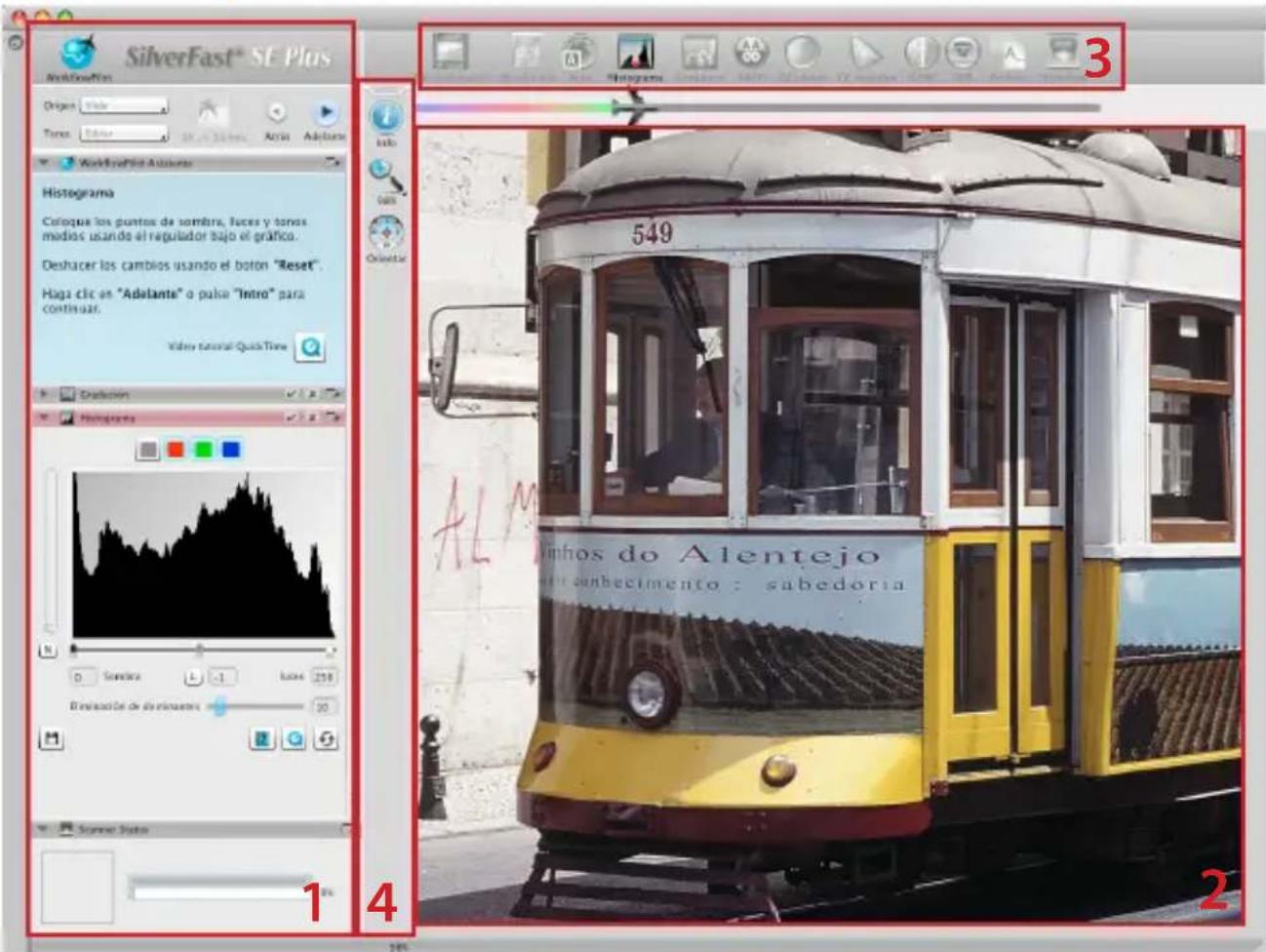Select the magnifier (Lupa) sidebar tool
The image size is (1266, 952).
(x=381, y=172)
